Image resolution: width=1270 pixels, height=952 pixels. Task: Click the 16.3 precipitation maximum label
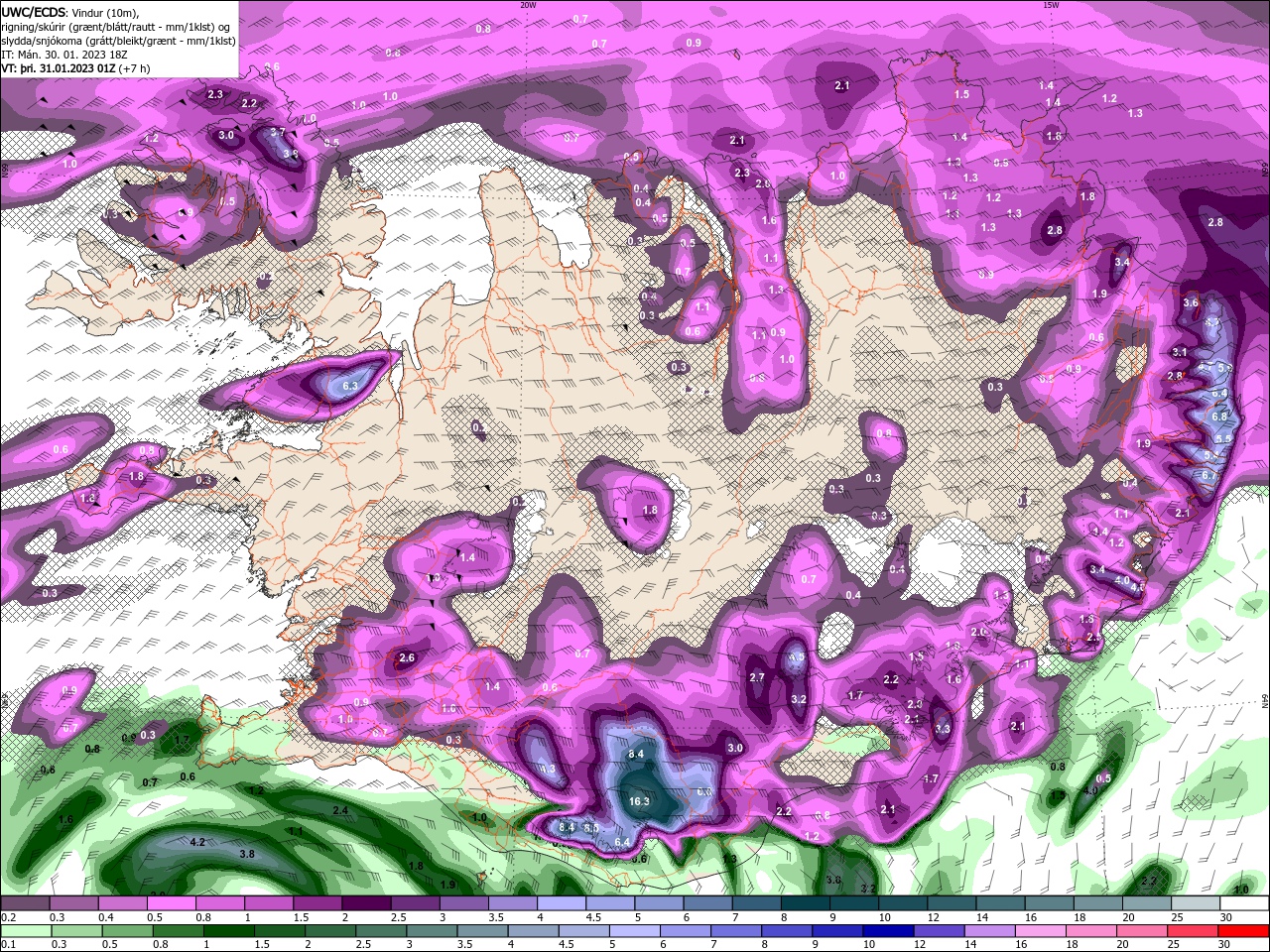[639, 801]
